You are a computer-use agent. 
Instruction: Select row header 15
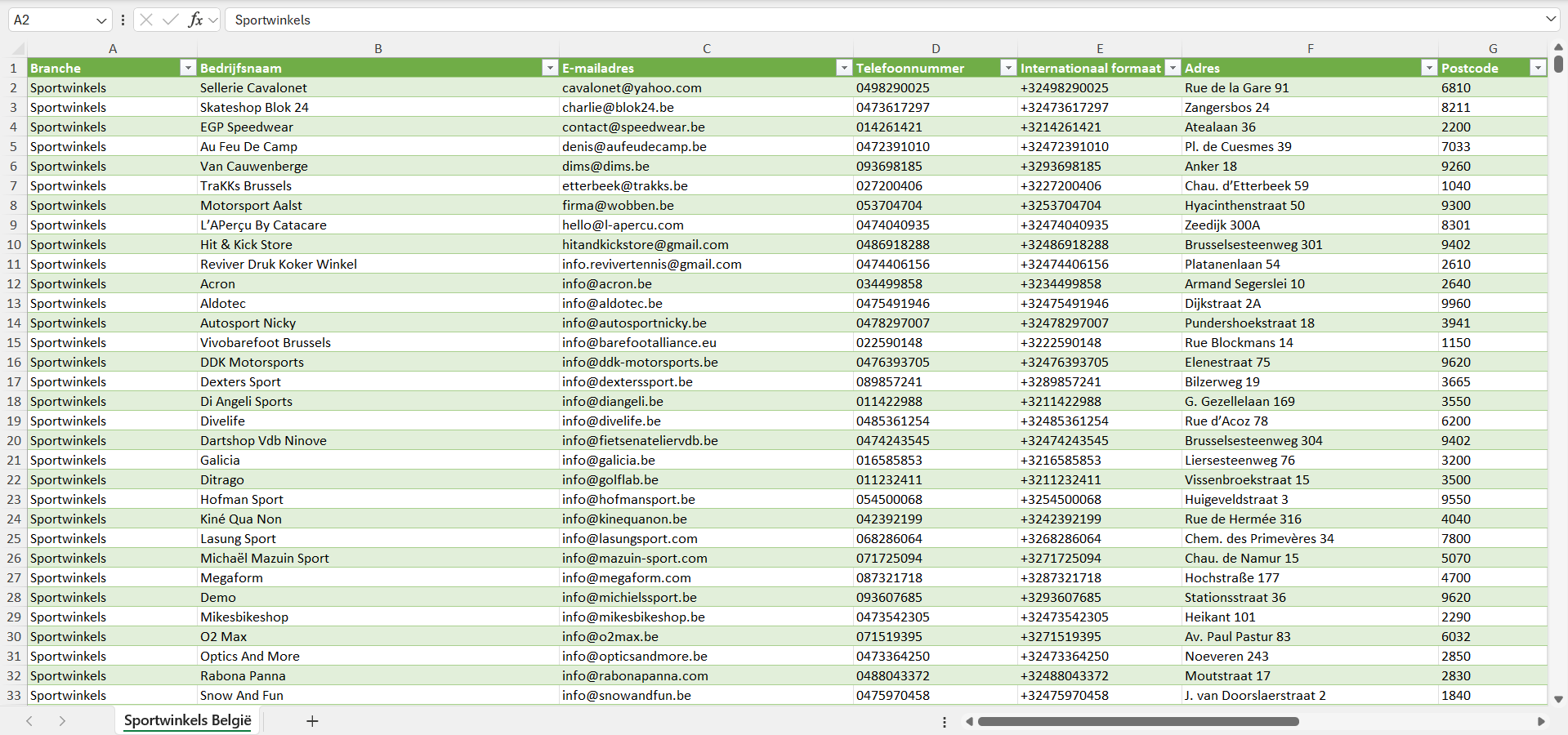14,343
